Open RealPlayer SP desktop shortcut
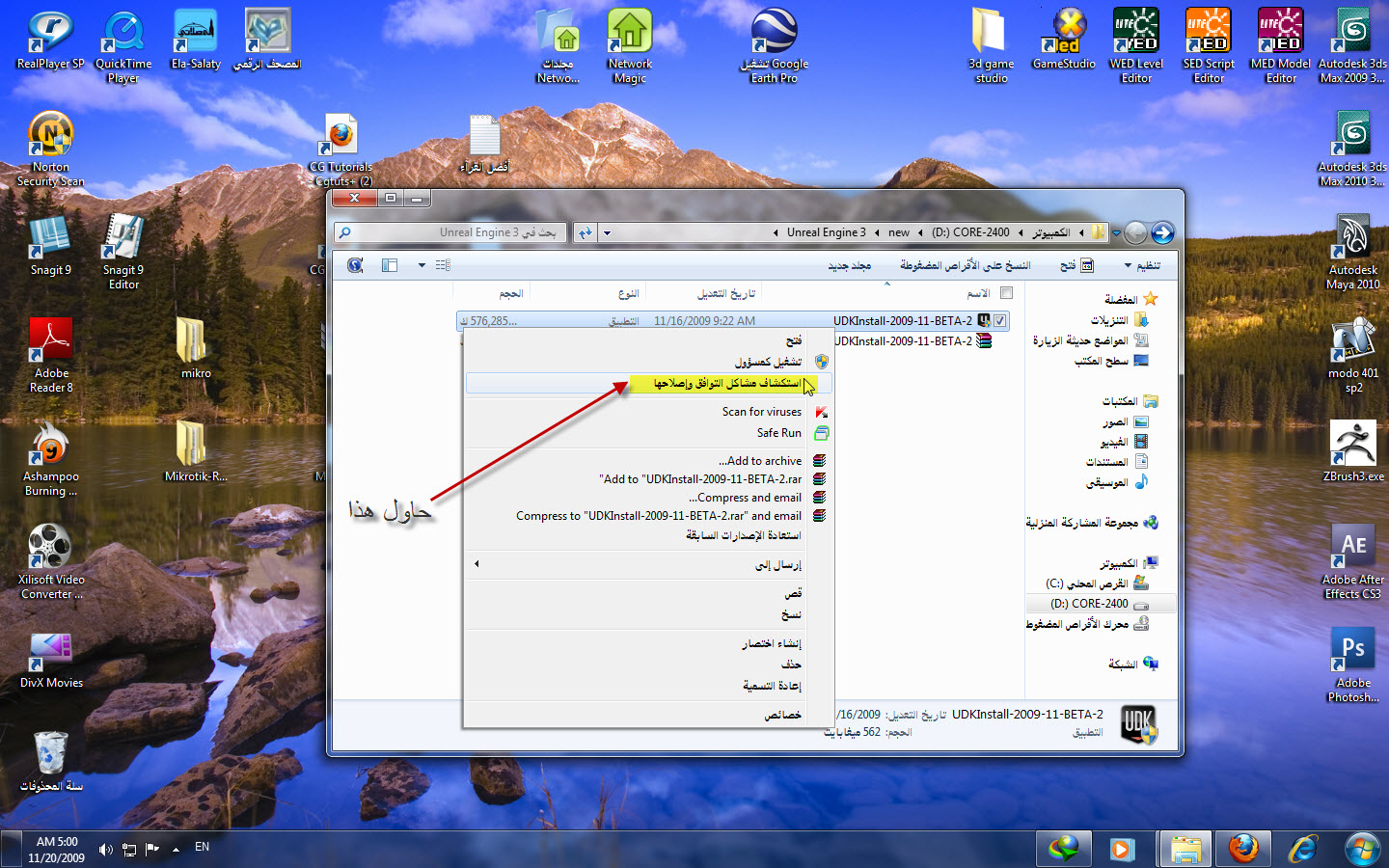1389x868 pixels. 50,41
